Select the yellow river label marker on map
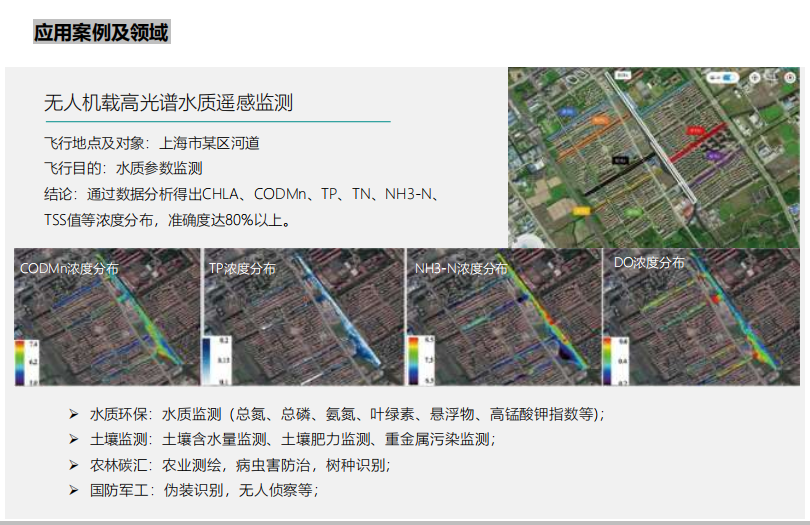 581,211
